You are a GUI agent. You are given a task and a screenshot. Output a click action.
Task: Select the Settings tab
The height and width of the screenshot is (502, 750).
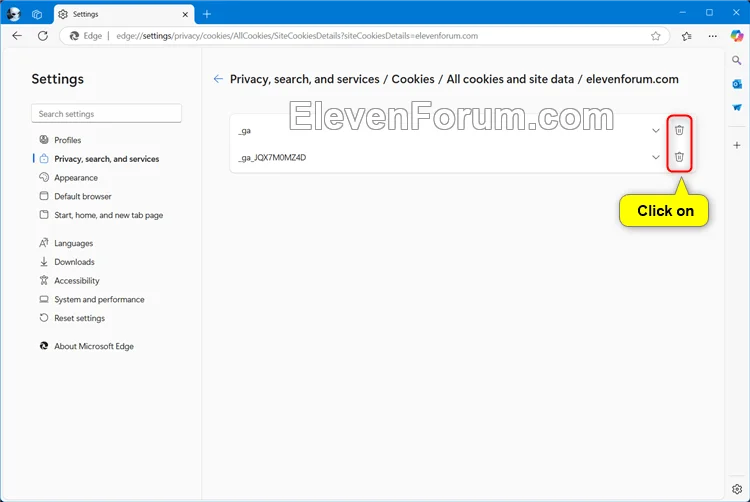[x=124, y=14]
